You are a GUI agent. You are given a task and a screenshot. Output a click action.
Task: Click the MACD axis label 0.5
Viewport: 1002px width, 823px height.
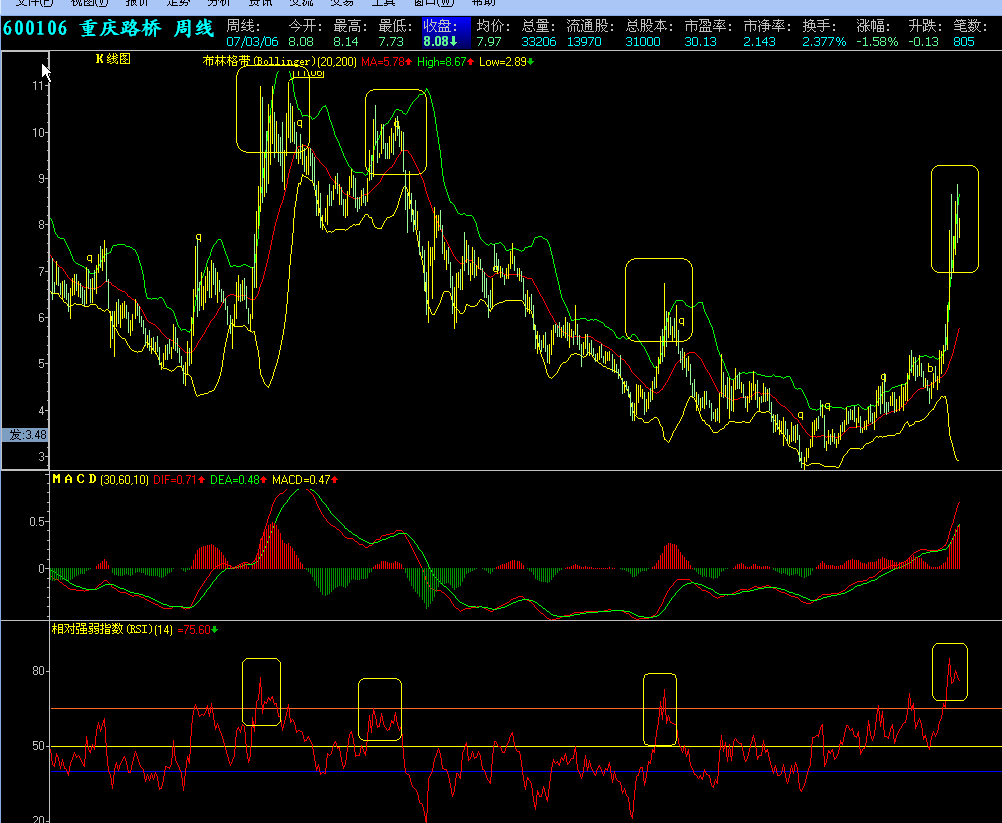(36, 521)
